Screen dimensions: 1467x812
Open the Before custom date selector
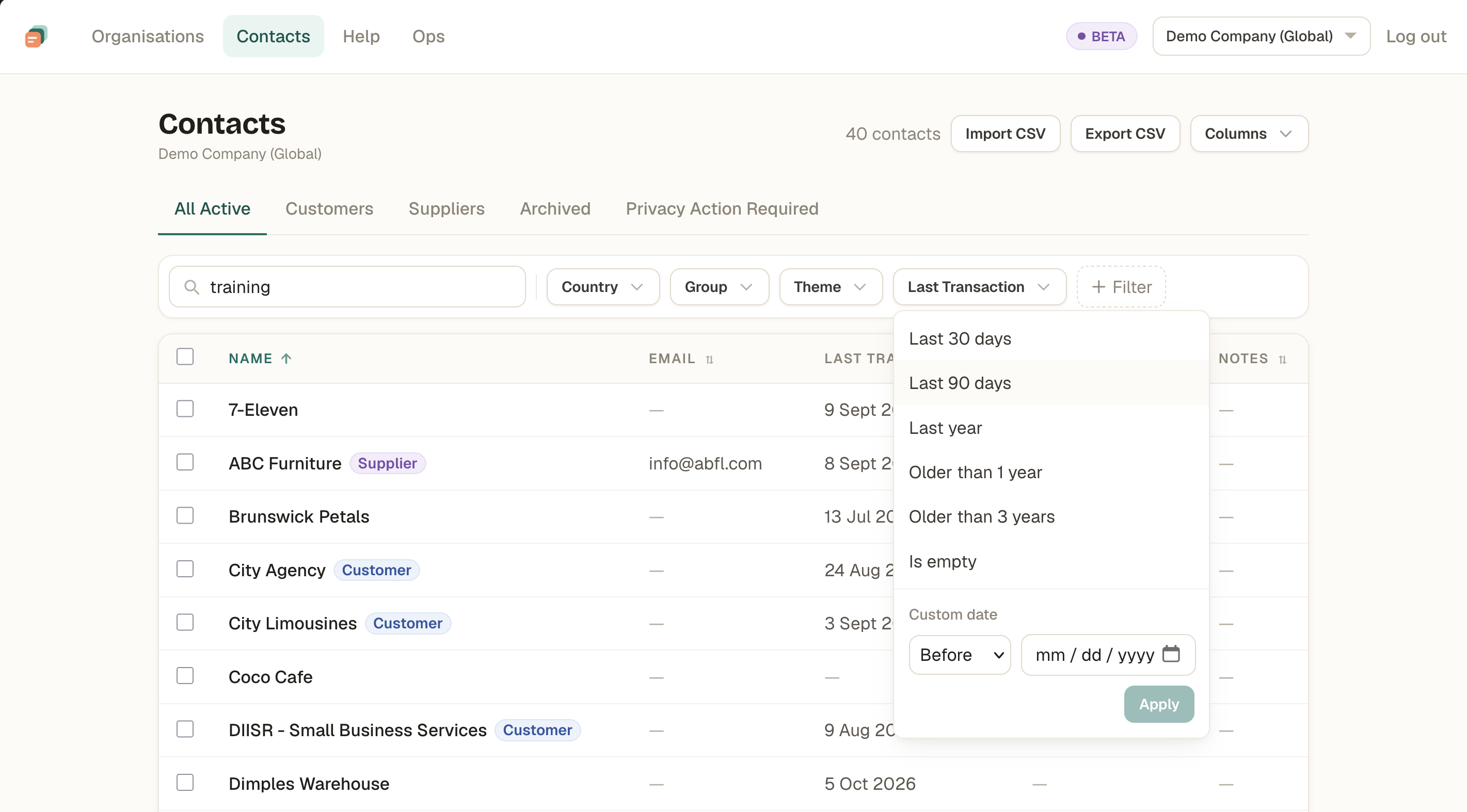pos(960,655)
